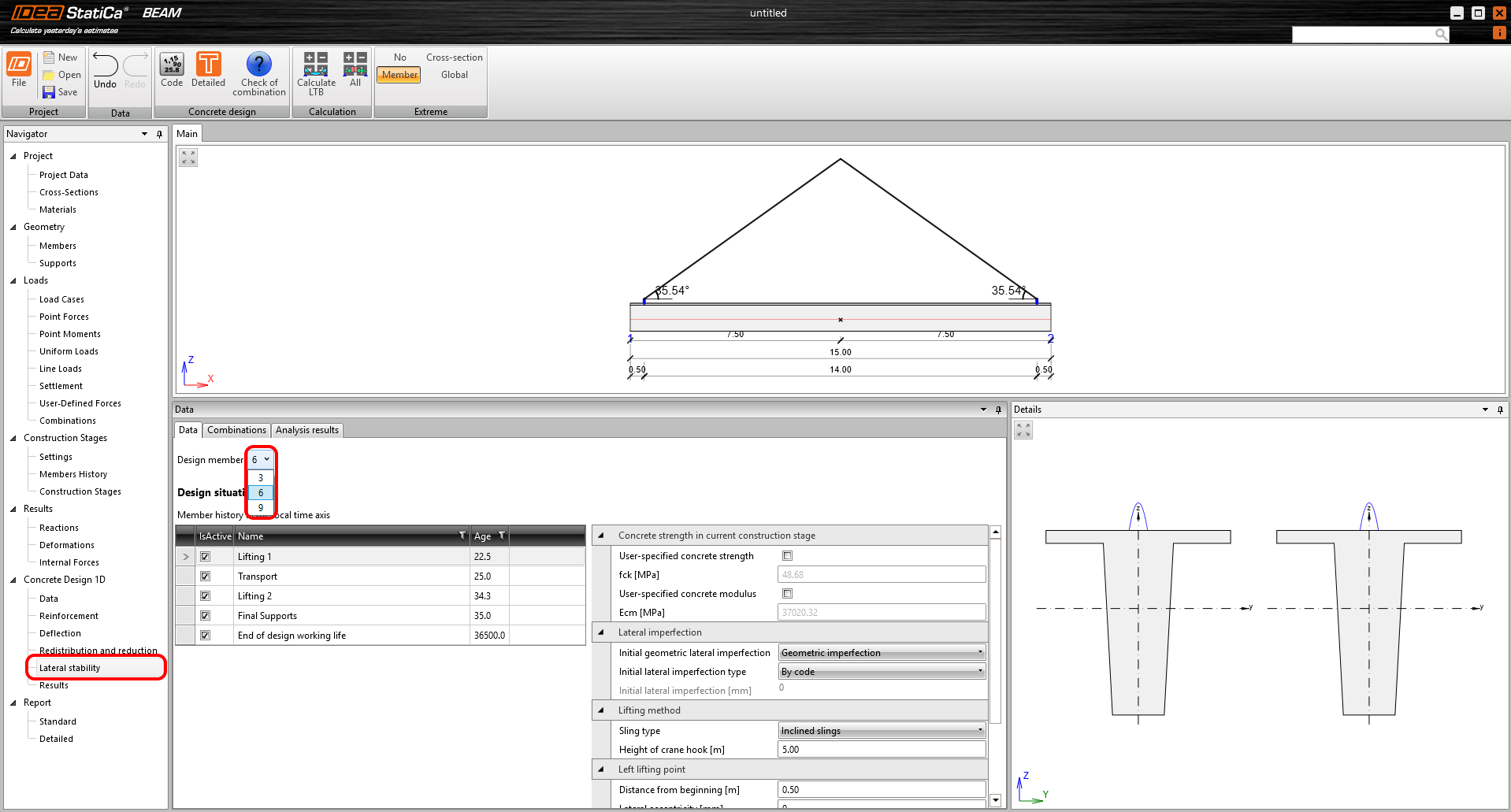This screenshot has height=812, width=1511.
Task: Toggle IsActive checkbox for Transport
Action: click(x=206, y=577)
